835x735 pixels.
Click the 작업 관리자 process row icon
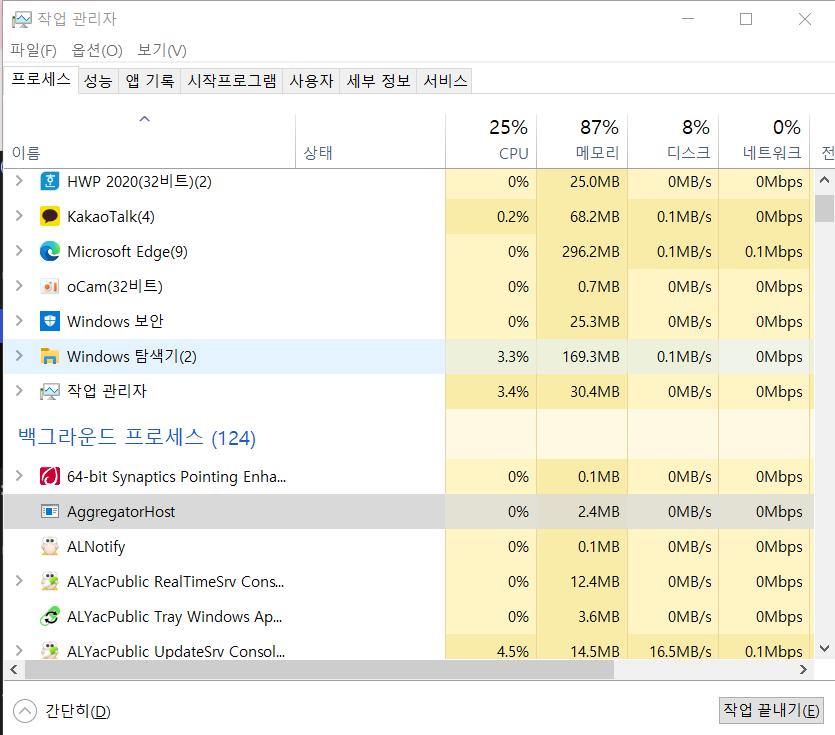tap(50, 391)
